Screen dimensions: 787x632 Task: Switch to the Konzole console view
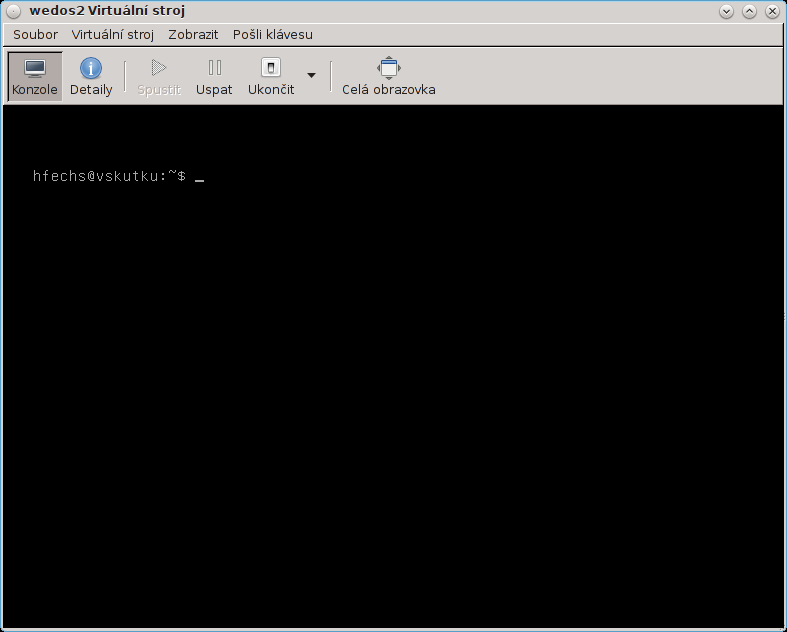(35, 77)
